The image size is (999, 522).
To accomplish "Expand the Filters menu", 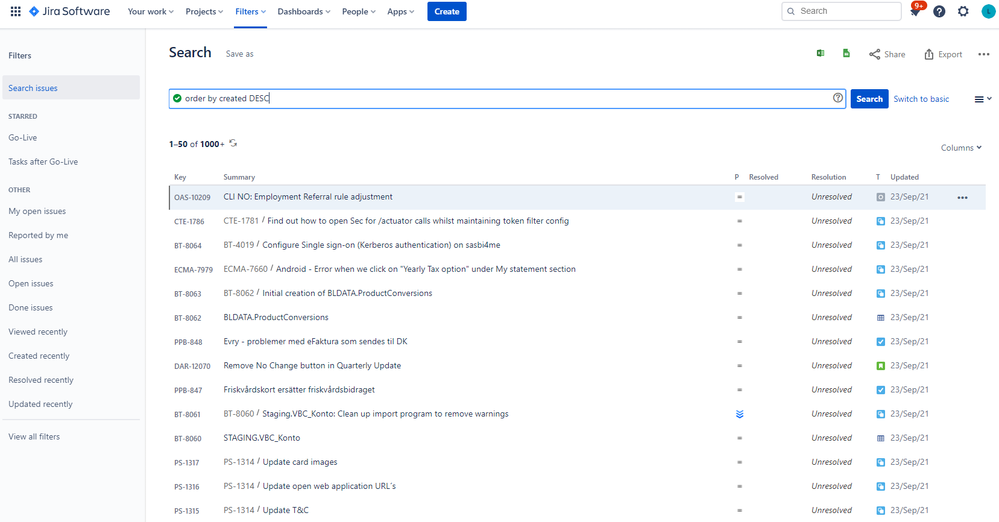I will 250,11.
